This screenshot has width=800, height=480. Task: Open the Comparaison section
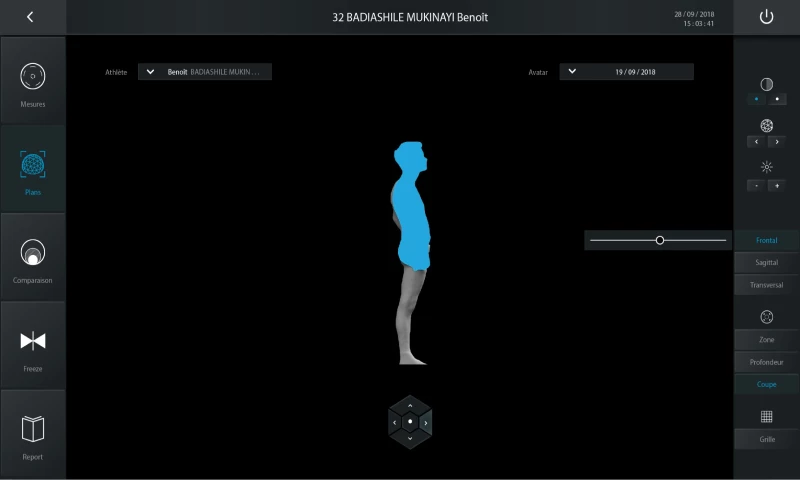coord(33,257)
